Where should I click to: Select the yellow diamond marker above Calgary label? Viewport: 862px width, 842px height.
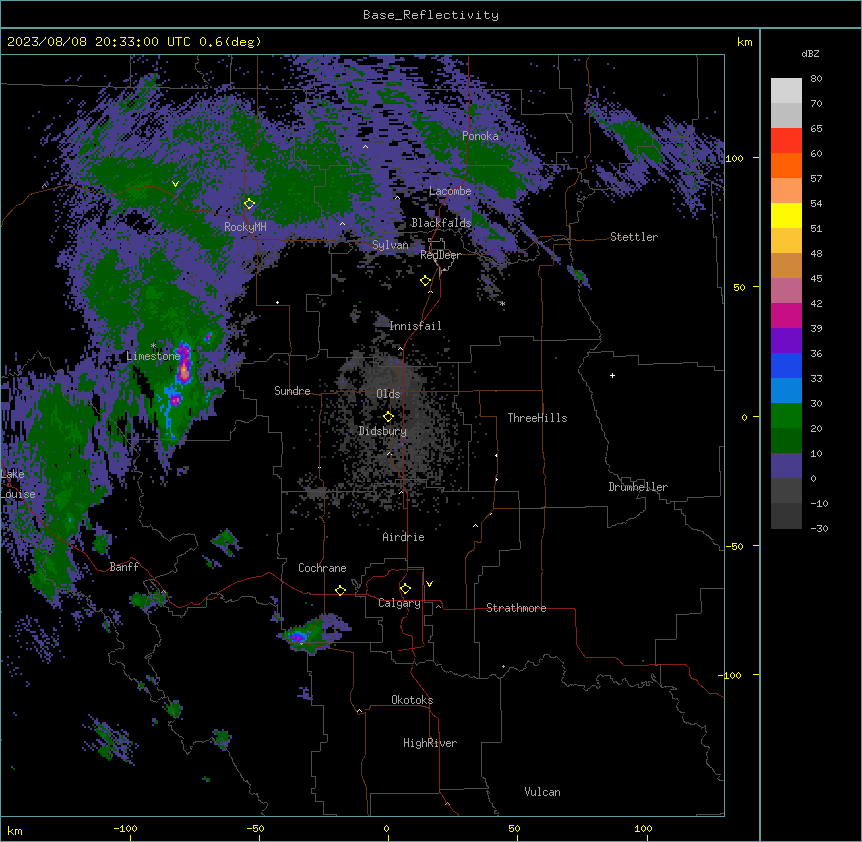[x=405, y=589]
